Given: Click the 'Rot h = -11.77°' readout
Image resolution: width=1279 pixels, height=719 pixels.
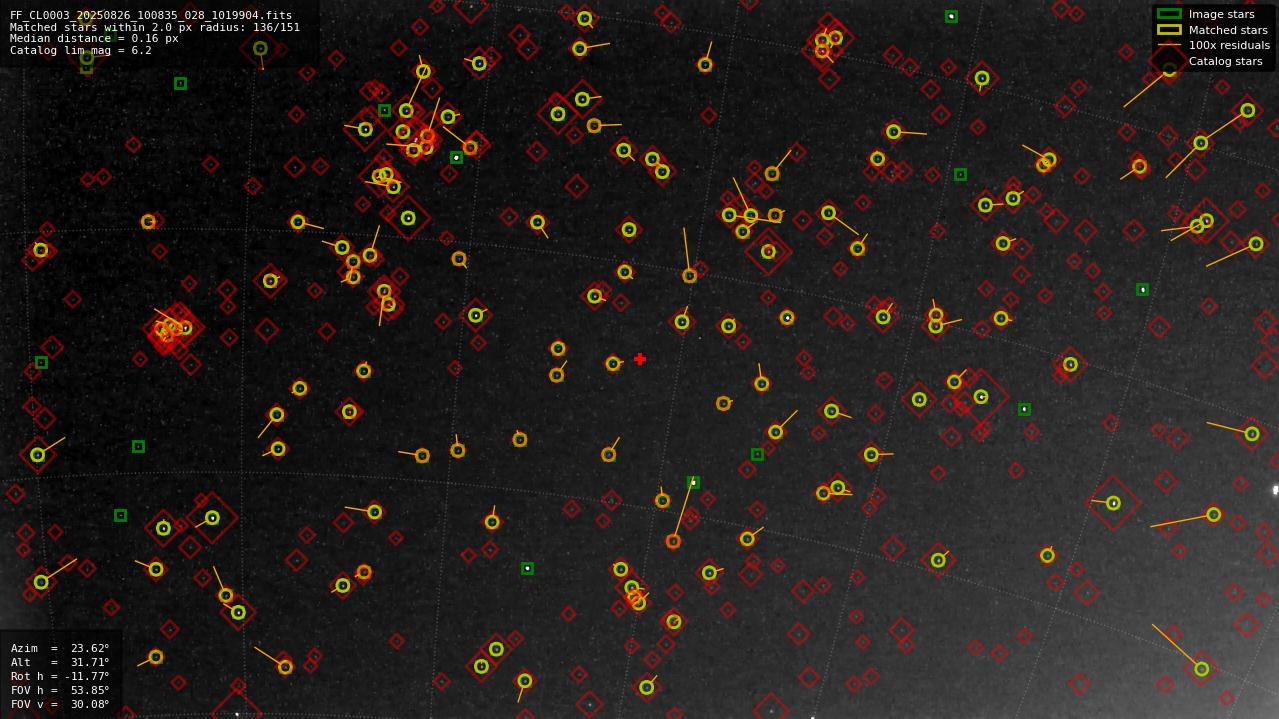Looking at the screenshot, I should [60, 676].
